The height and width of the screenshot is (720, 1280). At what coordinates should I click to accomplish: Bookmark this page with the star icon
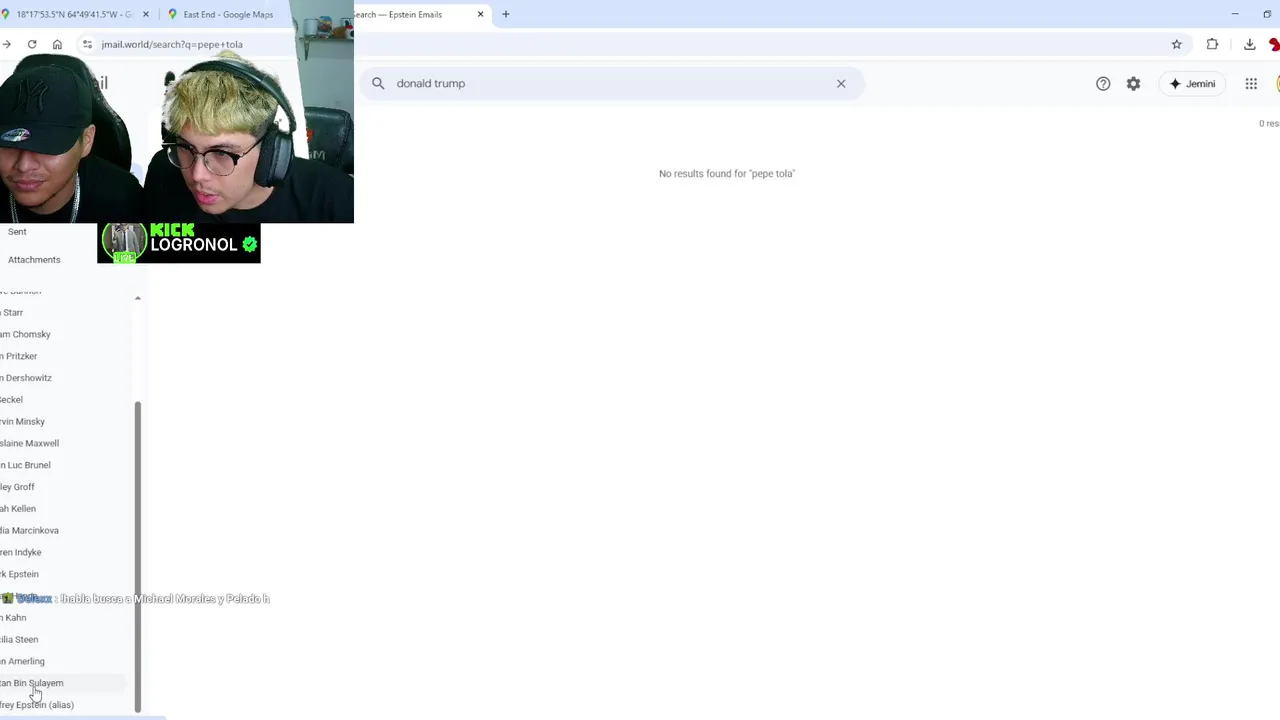pyautogui.click(x=1177, y=44)
